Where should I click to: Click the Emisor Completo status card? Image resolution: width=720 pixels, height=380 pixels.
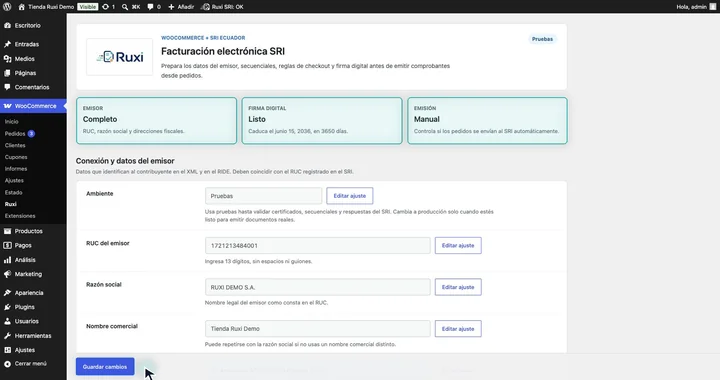tap(157, 121)
